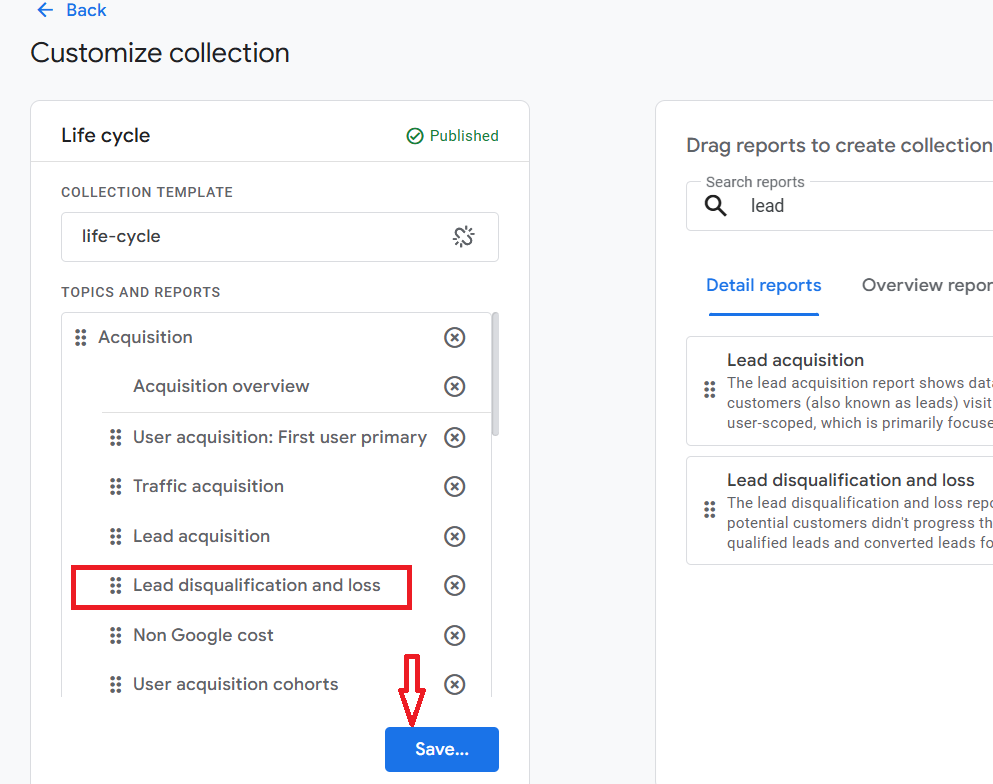Remove User acquisition cohorts report
This screenshot has height=784, width=993.
(455, 685)
